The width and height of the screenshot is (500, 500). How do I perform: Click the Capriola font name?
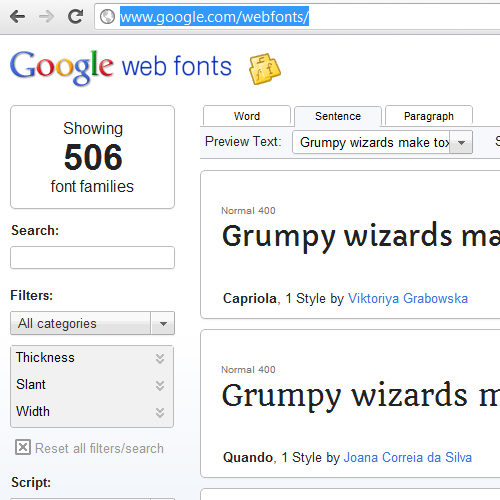250,299
